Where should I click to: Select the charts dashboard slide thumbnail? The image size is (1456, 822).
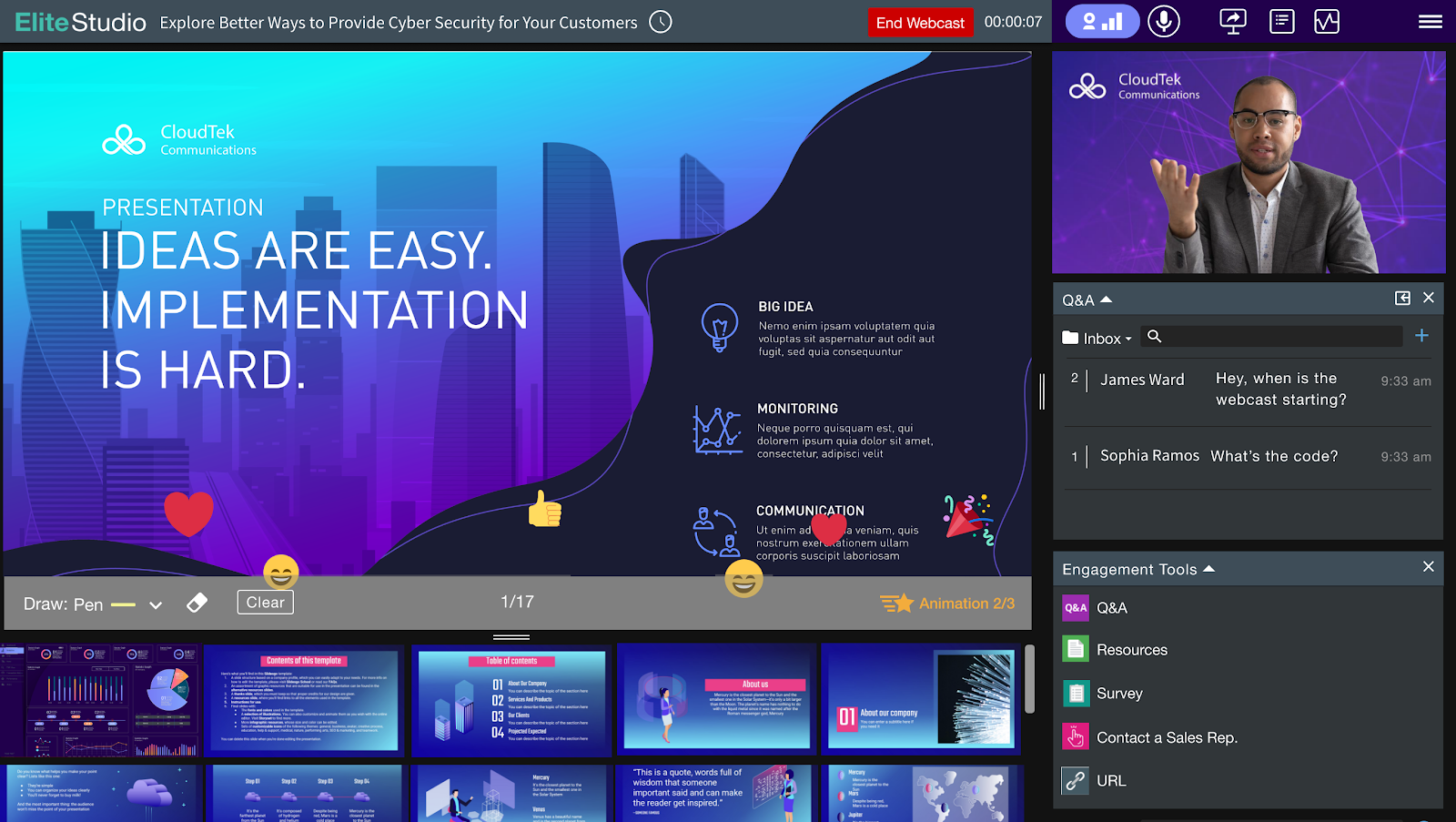click(x=99, y=699)
